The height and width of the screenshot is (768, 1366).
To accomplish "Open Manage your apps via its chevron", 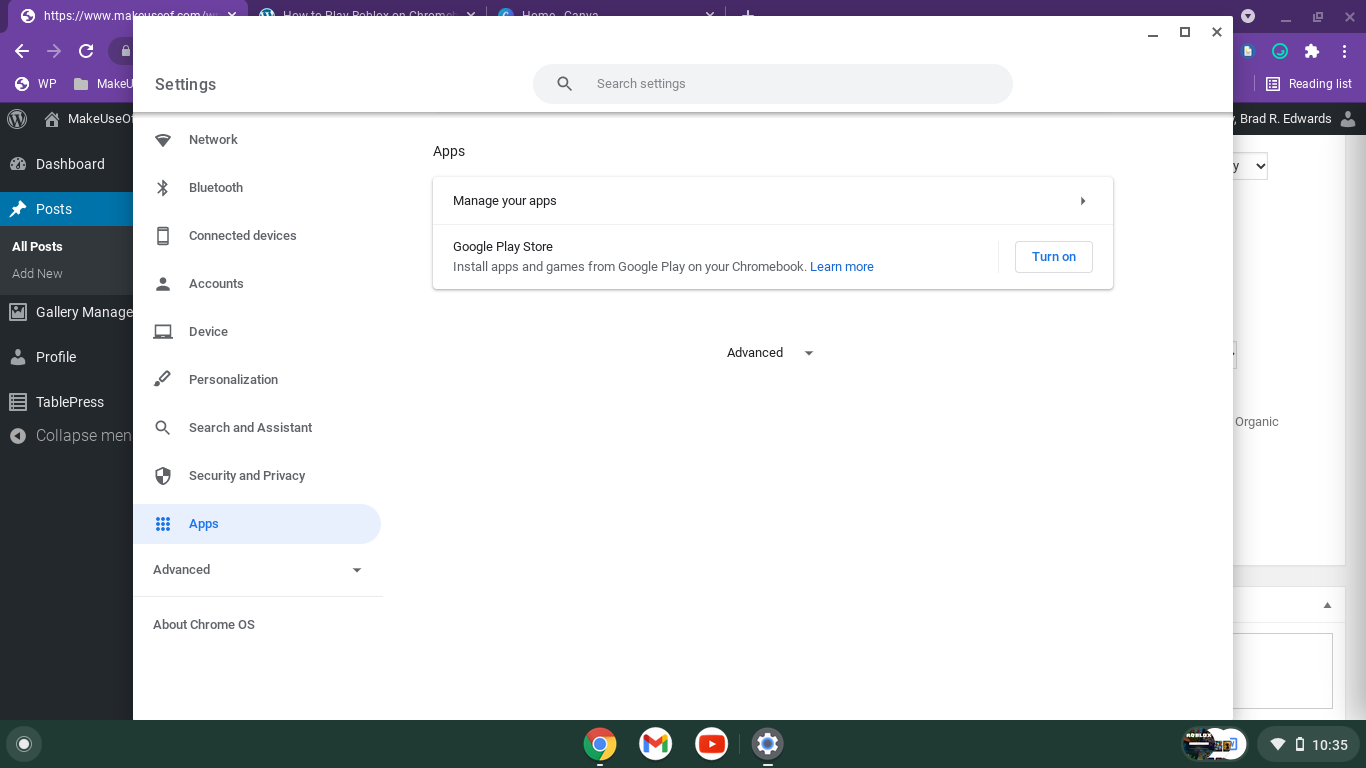I will pos(1083,200).
